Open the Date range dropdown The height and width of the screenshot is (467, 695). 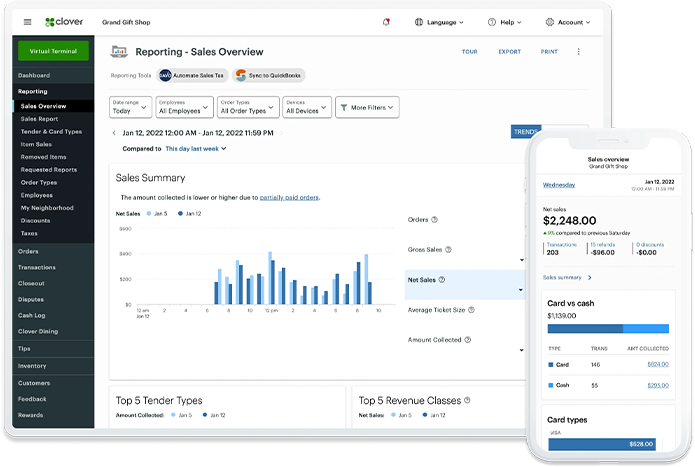(131, 107)
